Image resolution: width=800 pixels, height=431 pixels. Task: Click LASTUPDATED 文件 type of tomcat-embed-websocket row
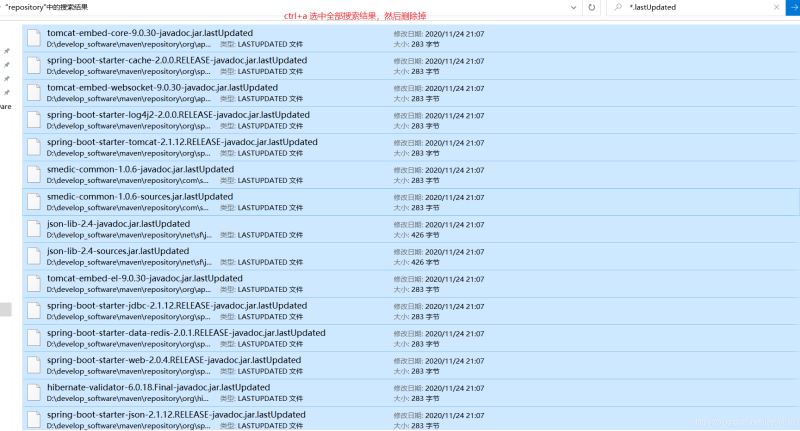270,98
